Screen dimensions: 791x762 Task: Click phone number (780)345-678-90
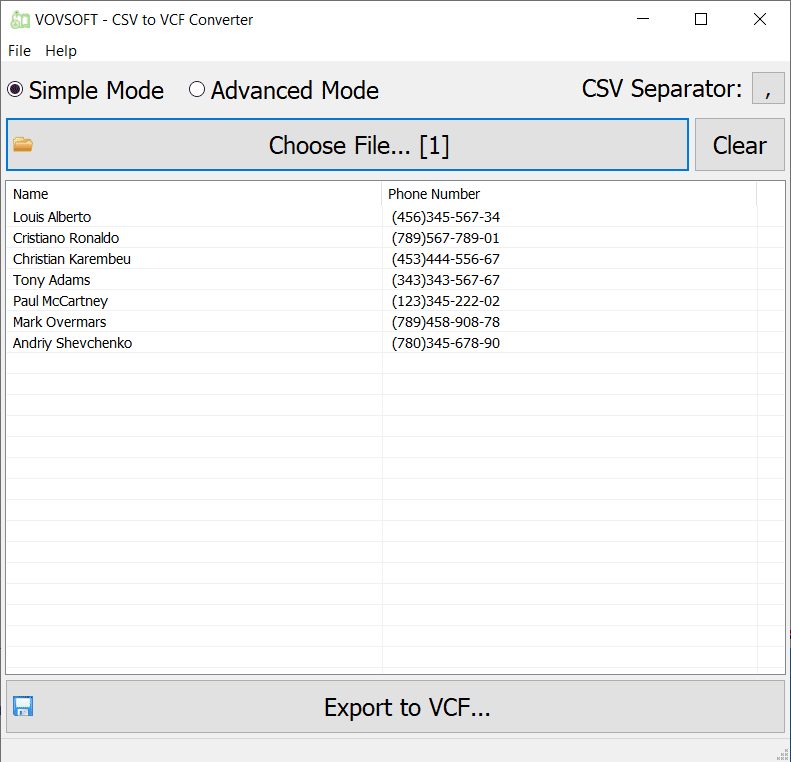point(446,343)
